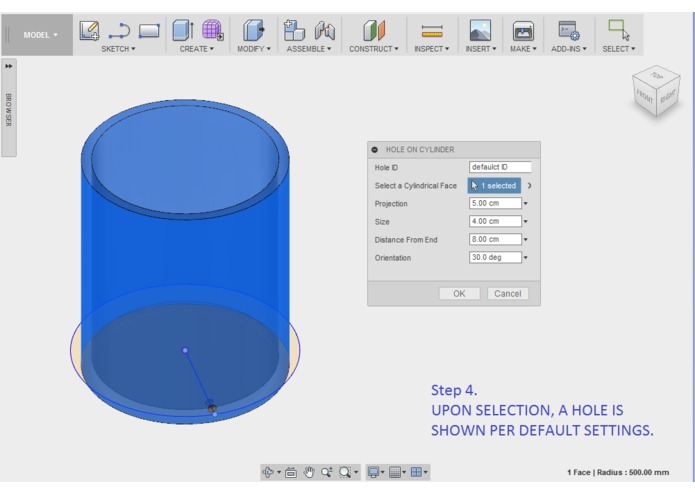Image resolution: width=695 pixels, height=494 pixels.
Task: Open the CREATE menu
Action: tap(196, 49)
